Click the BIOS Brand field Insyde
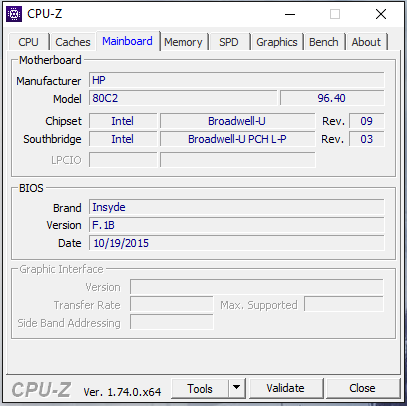Image resolution: width=407 pixels, height=406 pixels. [x=237, y=207]
